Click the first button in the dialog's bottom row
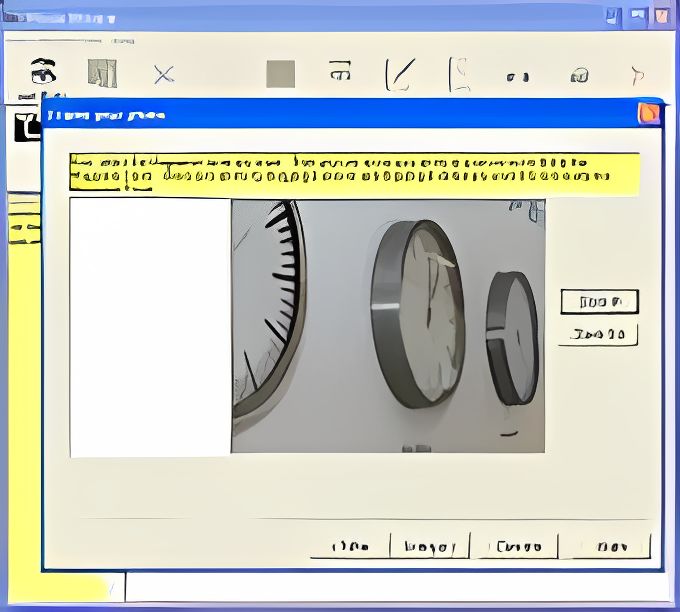The width and height of the screenshot is (680, 612). click(x=350, y=546)
